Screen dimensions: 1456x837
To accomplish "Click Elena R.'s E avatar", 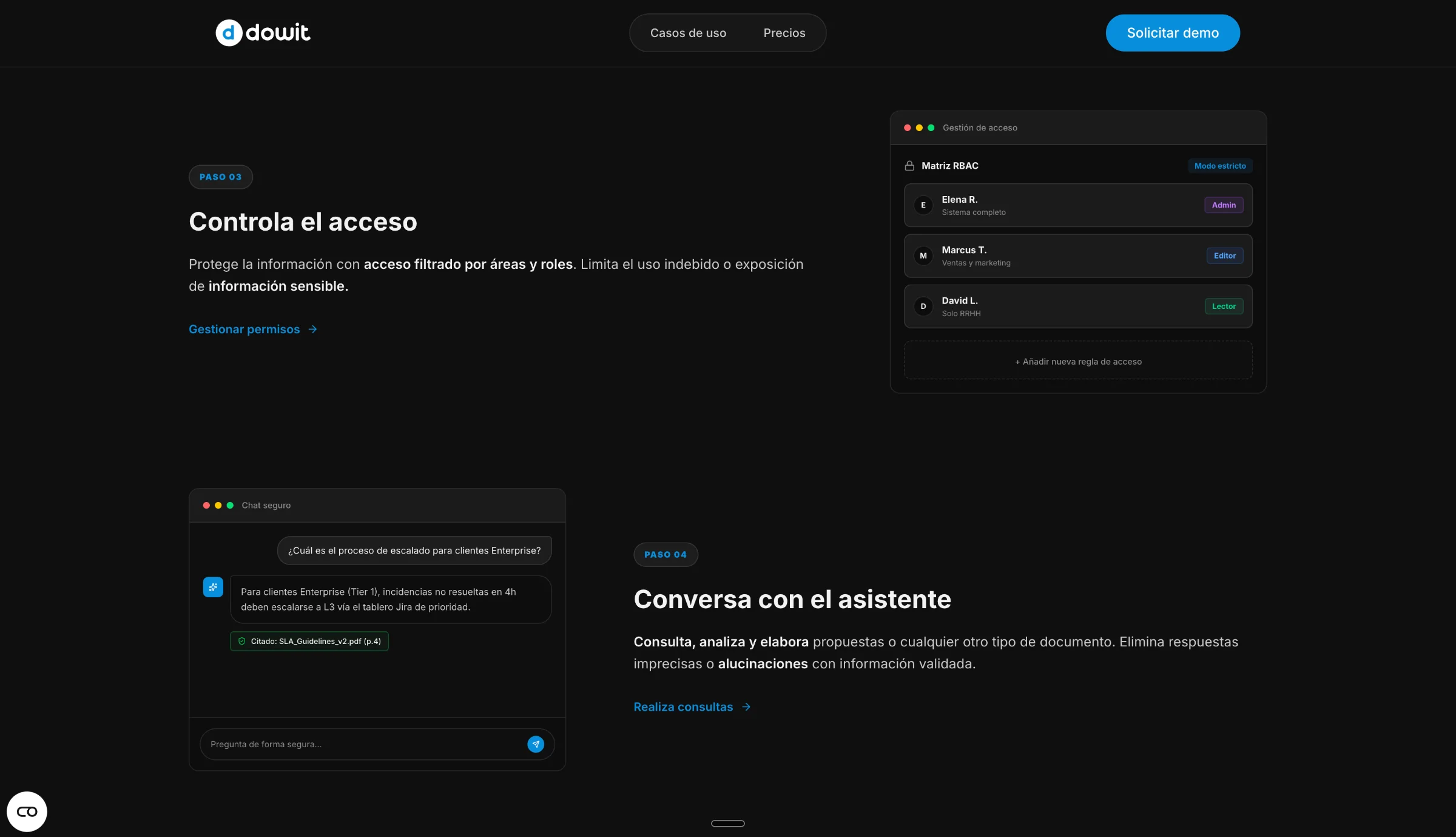I will [923, 205].
